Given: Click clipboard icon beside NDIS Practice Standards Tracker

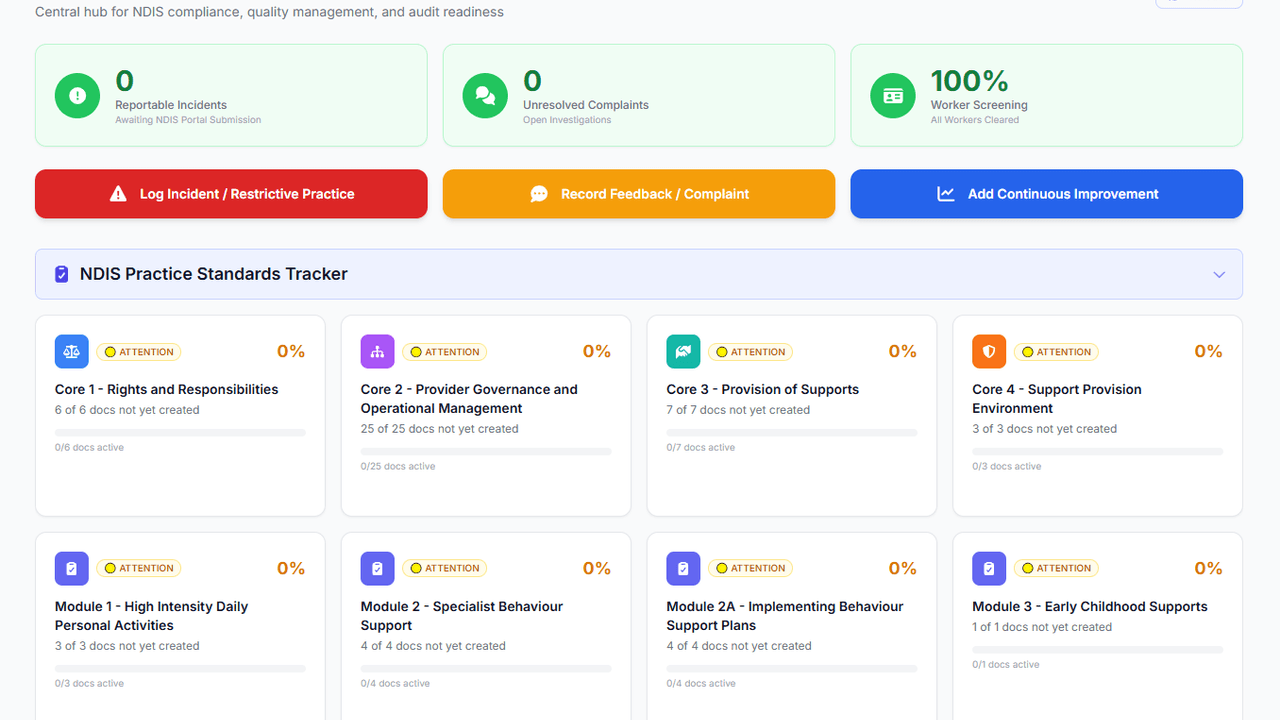Looking at the screenshot, I should (62, 274).
